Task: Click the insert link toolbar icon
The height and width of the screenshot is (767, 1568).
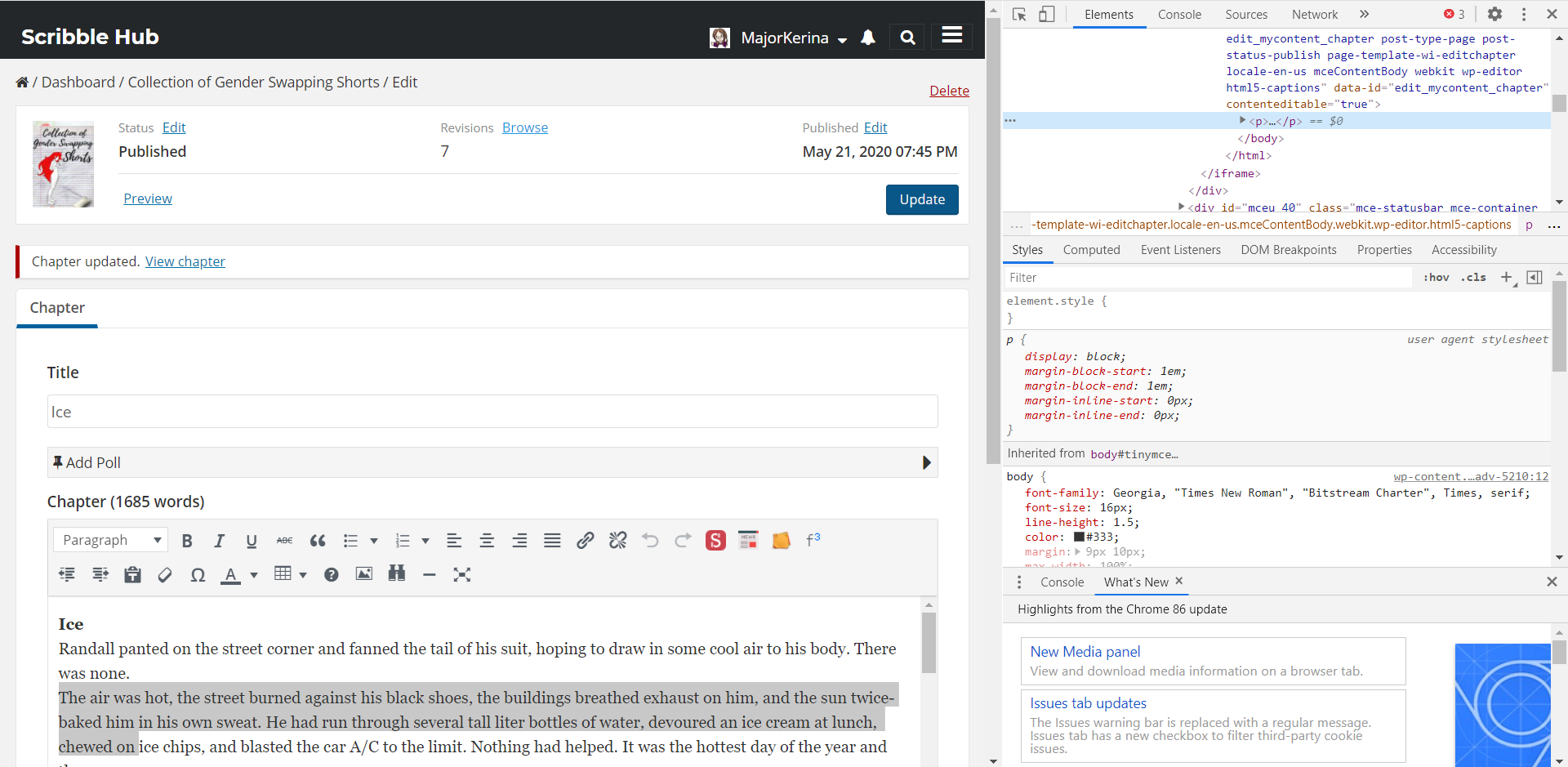Action: [x=585, y=541]
